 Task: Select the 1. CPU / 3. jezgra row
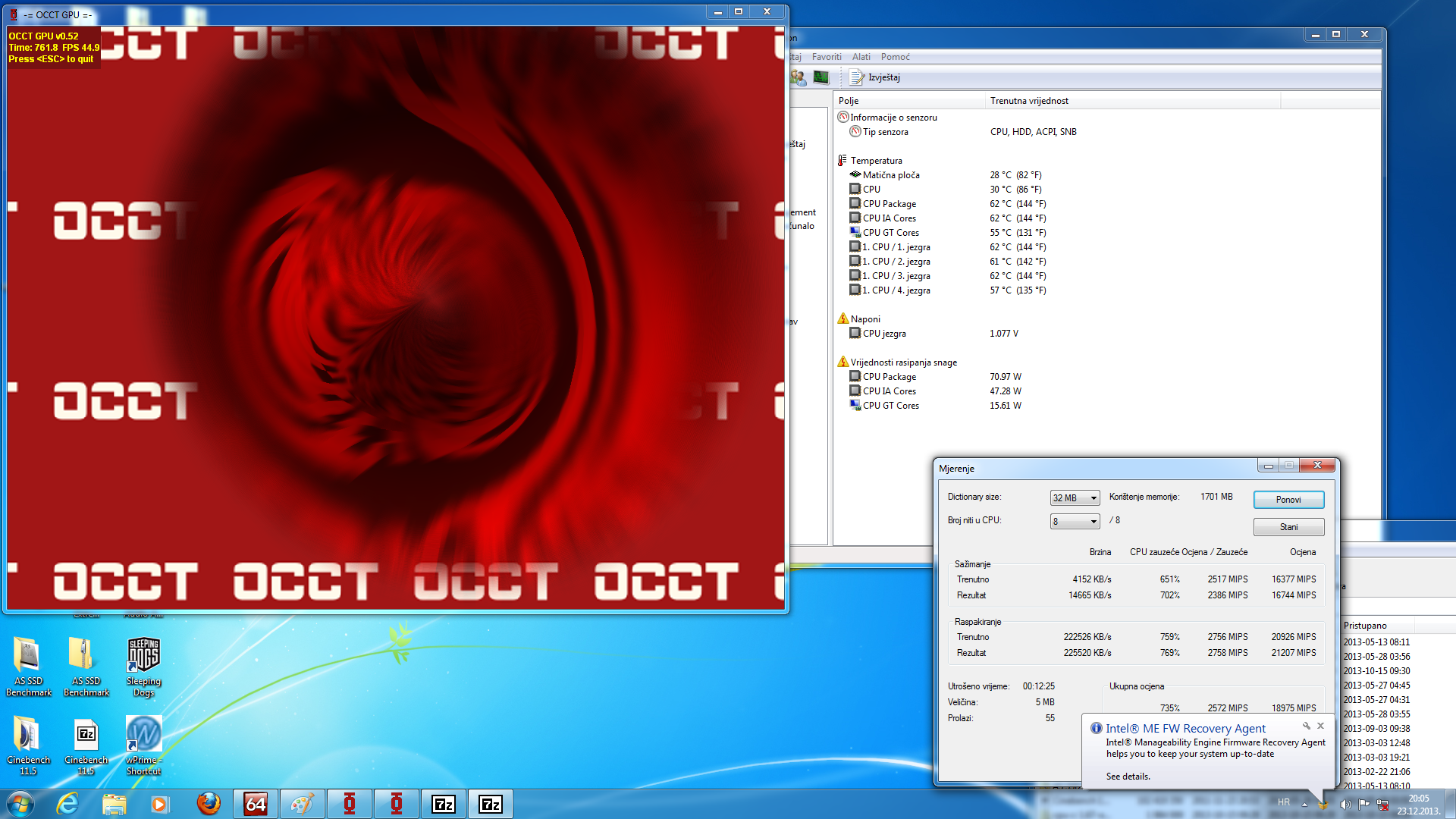pos(1107,276)
